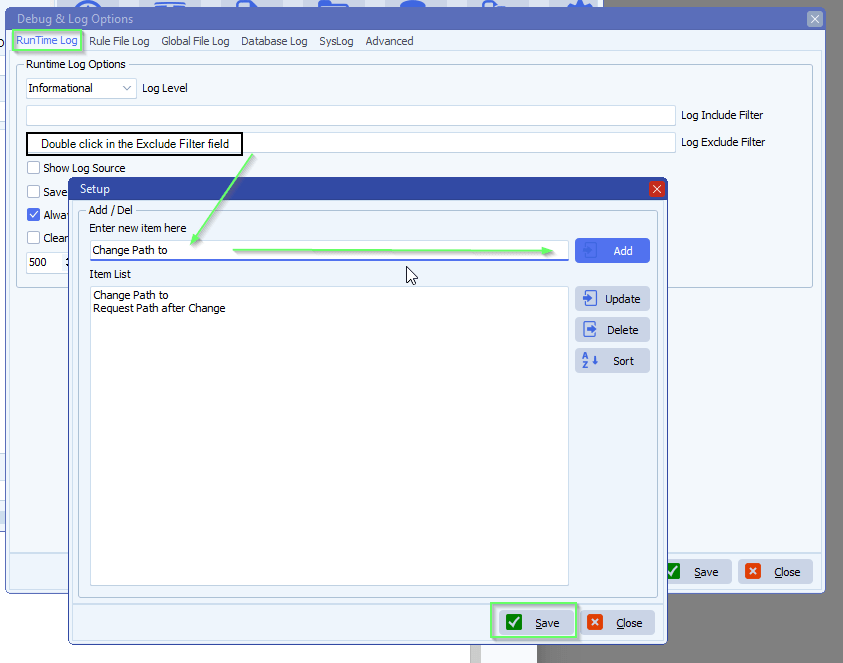Click Close in the Setup dialog
Image resolution: width=843 pixels, height=663 pixels.
click(618, 622)
